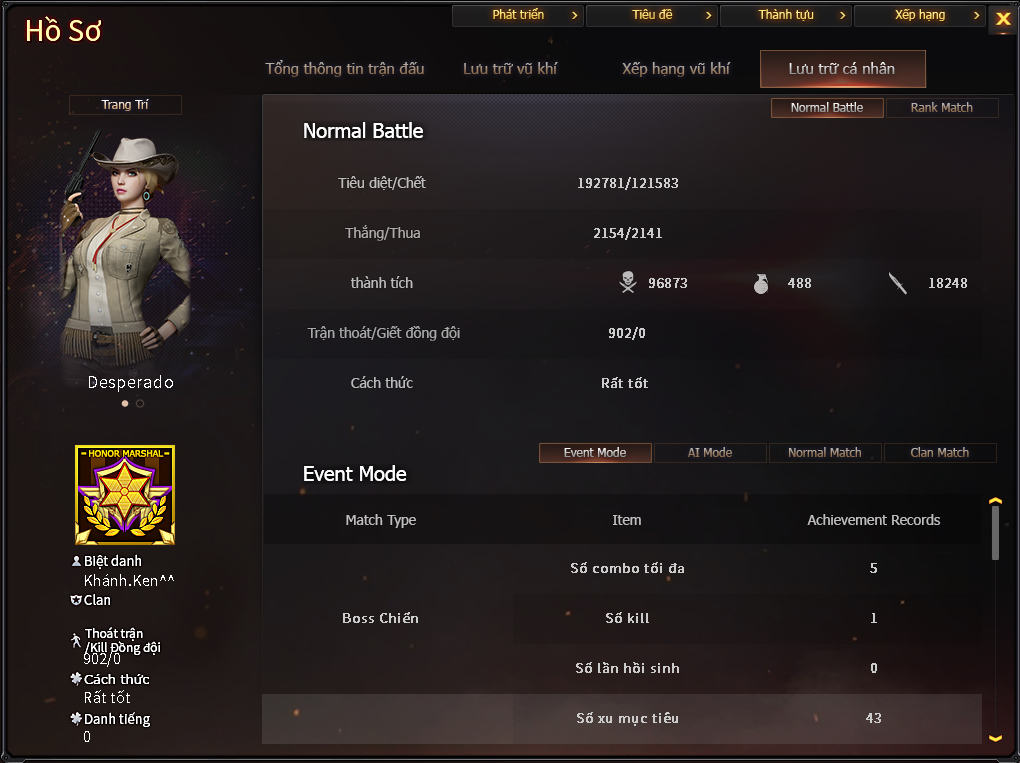1020x763 pixels.
Task: Close the Hồ Sơ window
Action: point(1003,19)
